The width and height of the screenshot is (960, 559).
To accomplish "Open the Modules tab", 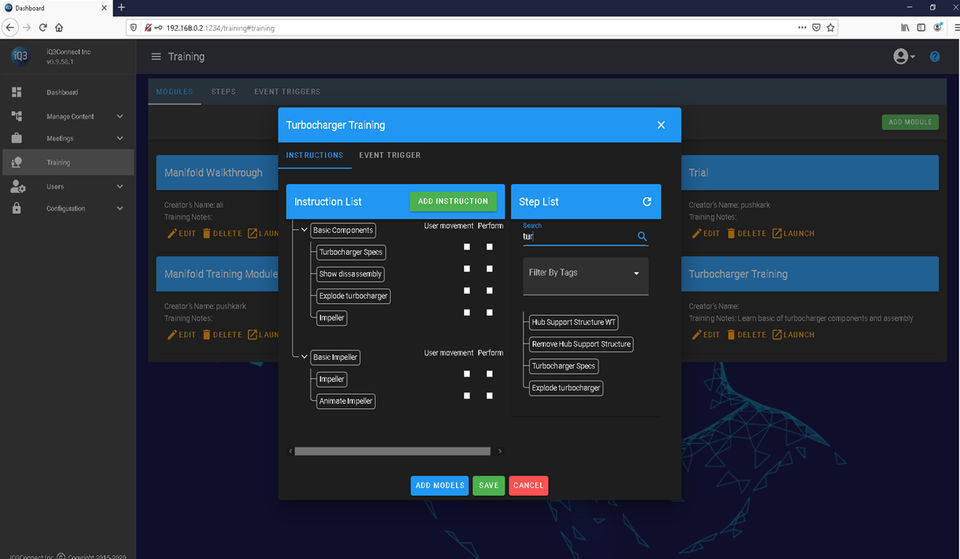I will tap(174, 92).
